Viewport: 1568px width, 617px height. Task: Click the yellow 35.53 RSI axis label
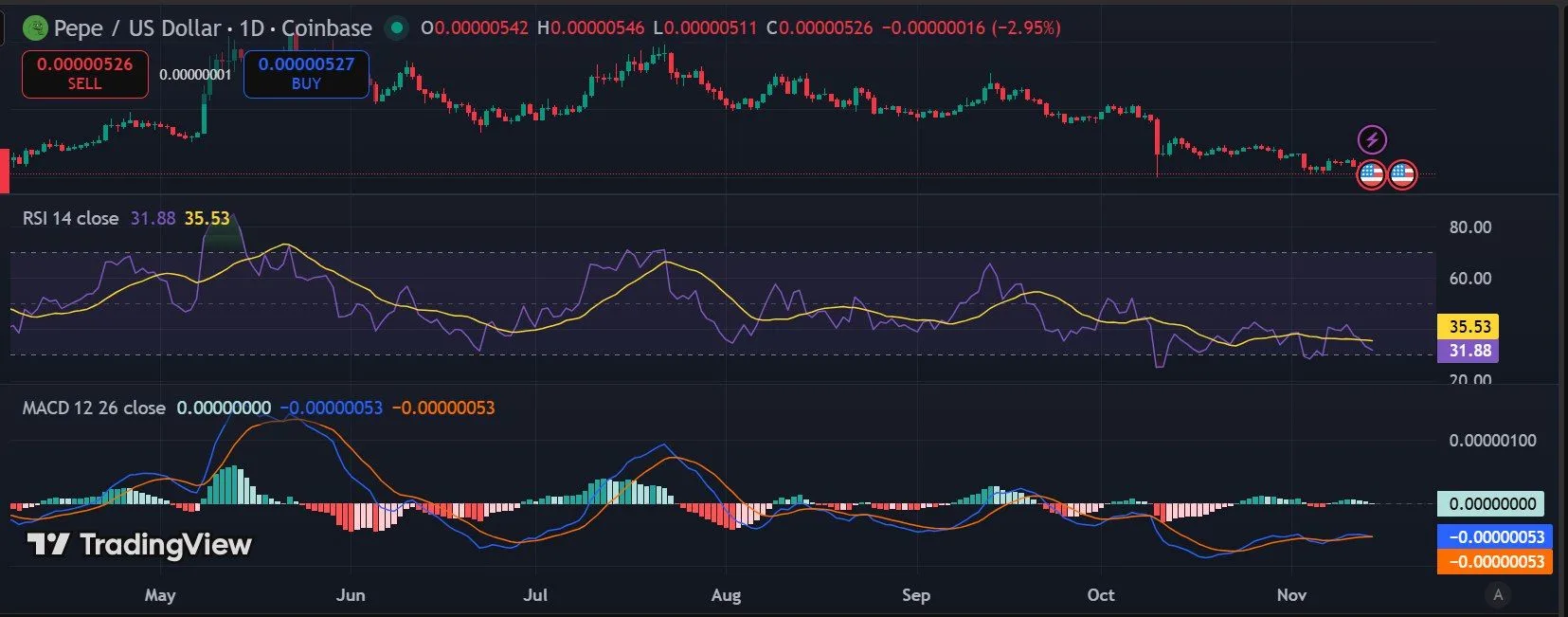(x=1469, y=326)
